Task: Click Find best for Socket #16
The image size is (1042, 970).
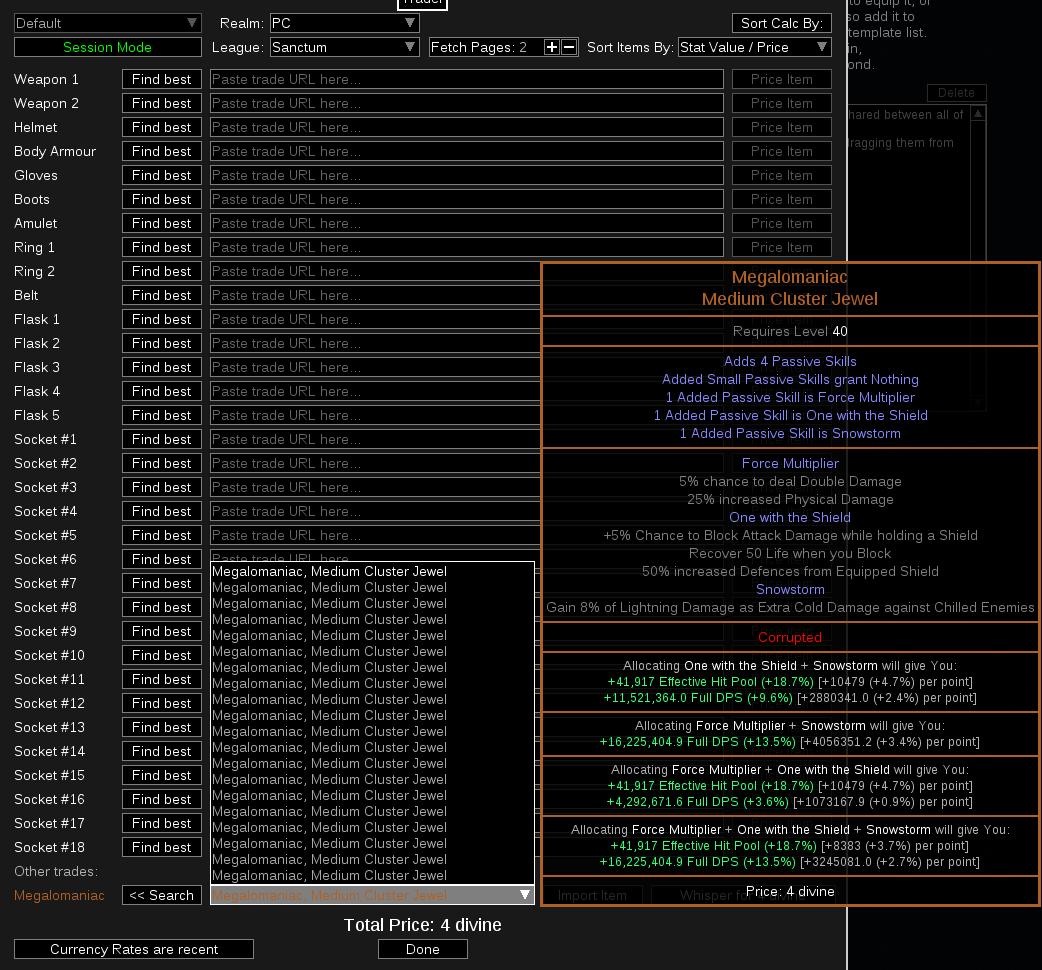Action: [x=161, y=799]
